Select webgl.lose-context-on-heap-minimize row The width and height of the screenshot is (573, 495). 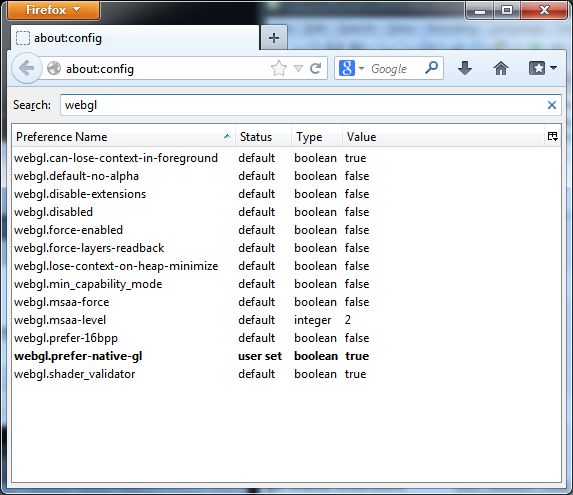pos(286,266)
